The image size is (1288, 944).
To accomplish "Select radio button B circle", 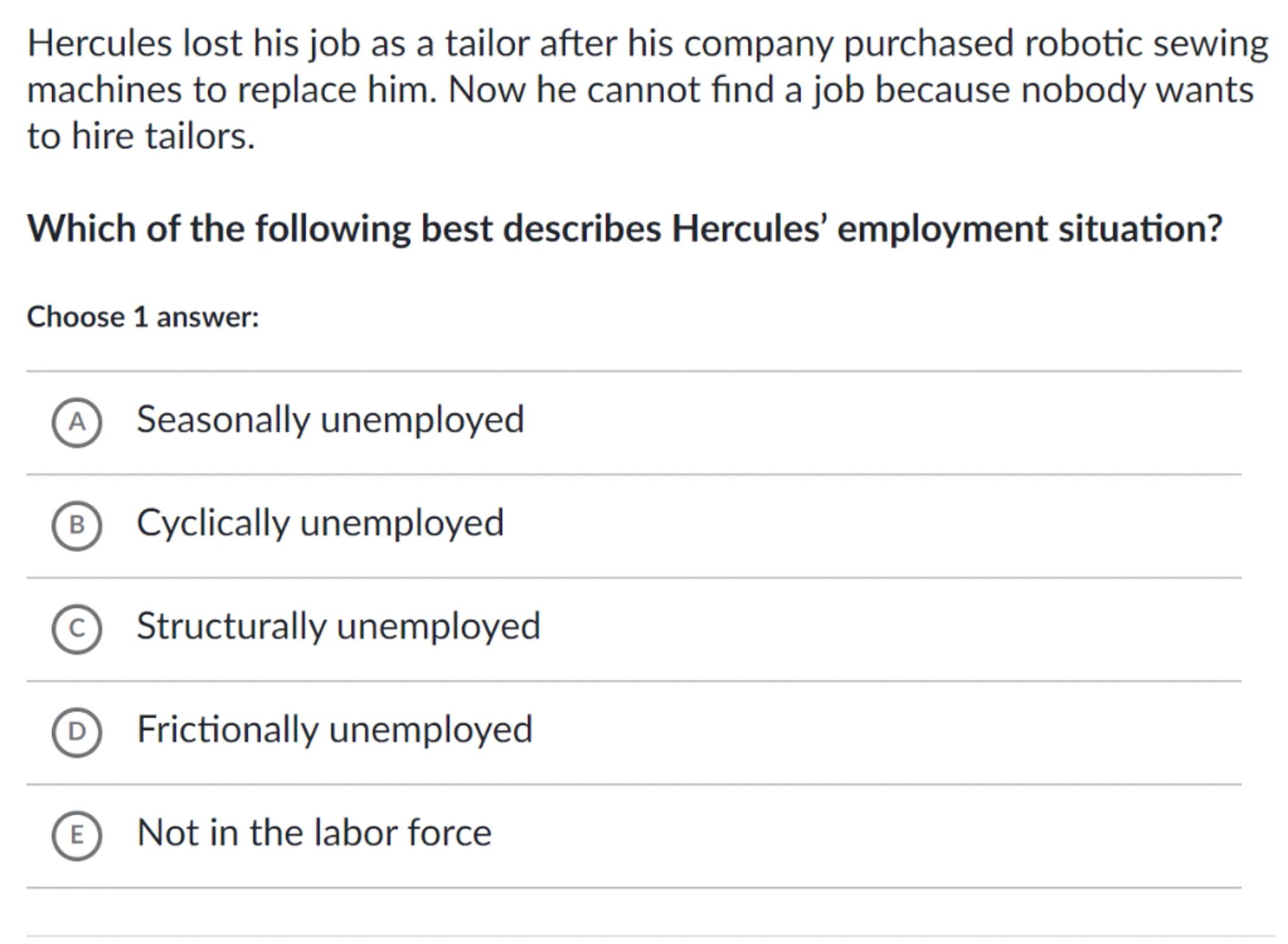I will pyautogui.click(x=77, y=525).
